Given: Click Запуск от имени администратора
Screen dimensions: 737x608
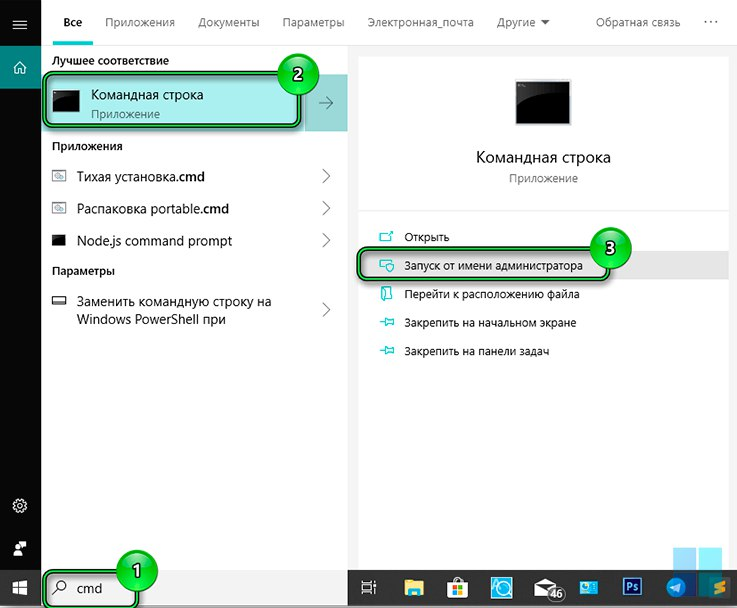Looking at the screenshot, I should 492,266.
